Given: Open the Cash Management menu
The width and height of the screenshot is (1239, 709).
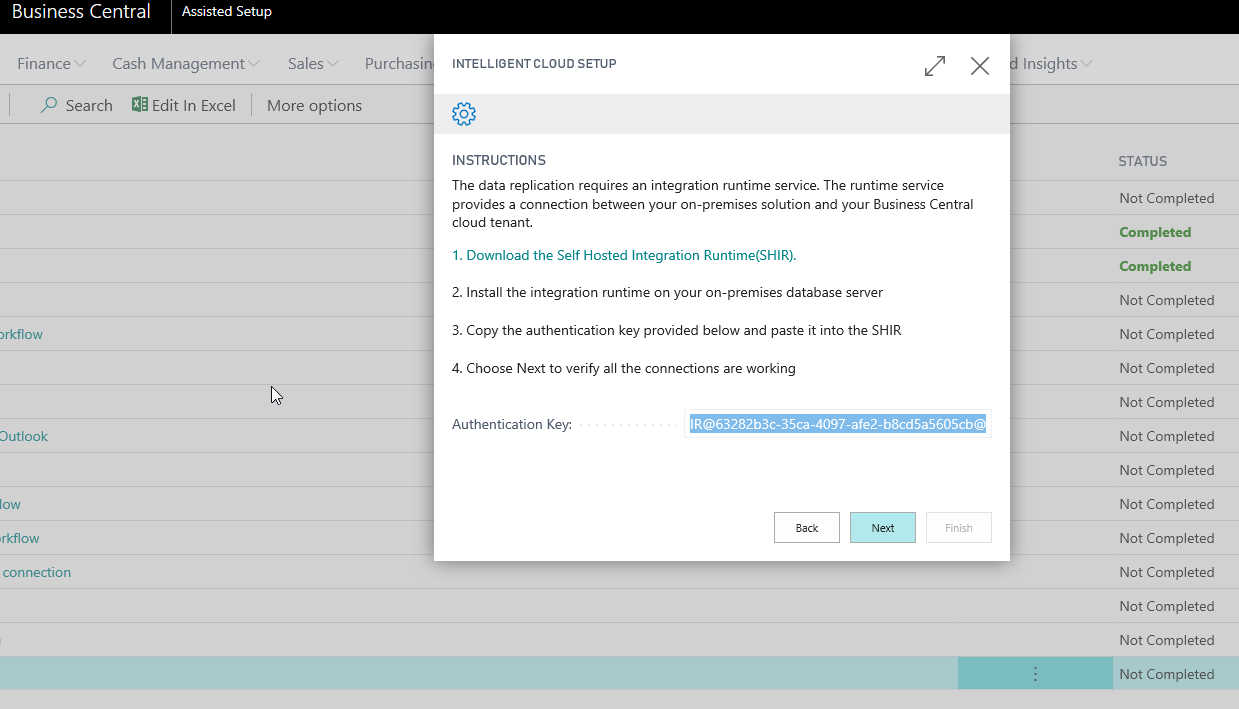Looking at the screenshot, I should click(186, 63).
